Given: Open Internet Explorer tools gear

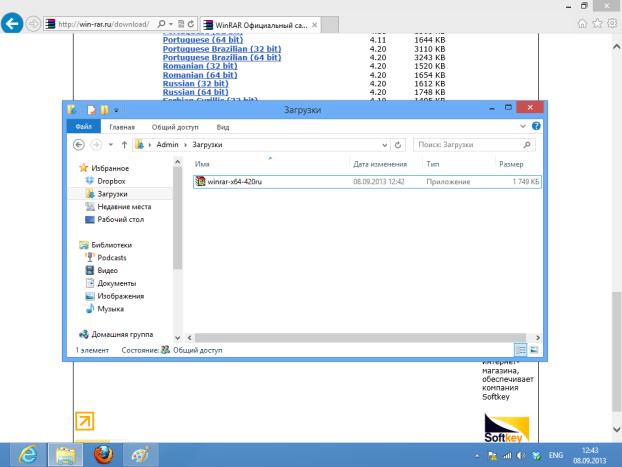Looking at the screenshot, I should point(612,24).
